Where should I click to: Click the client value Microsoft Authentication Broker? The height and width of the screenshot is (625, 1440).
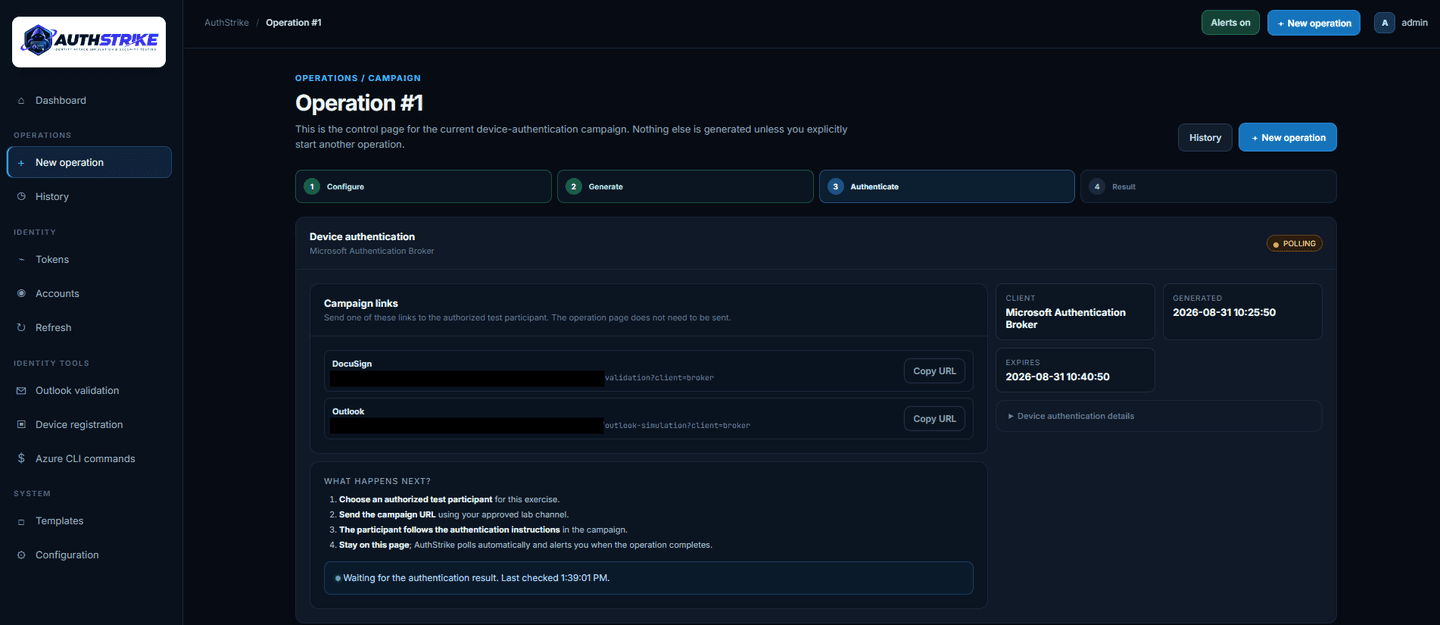click(1066, 319)
